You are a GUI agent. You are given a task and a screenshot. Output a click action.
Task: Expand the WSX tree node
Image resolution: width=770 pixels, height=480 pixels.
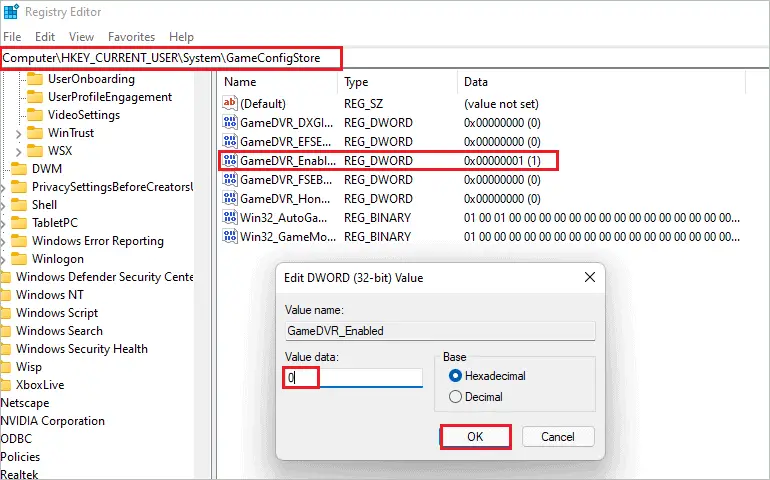18,151
